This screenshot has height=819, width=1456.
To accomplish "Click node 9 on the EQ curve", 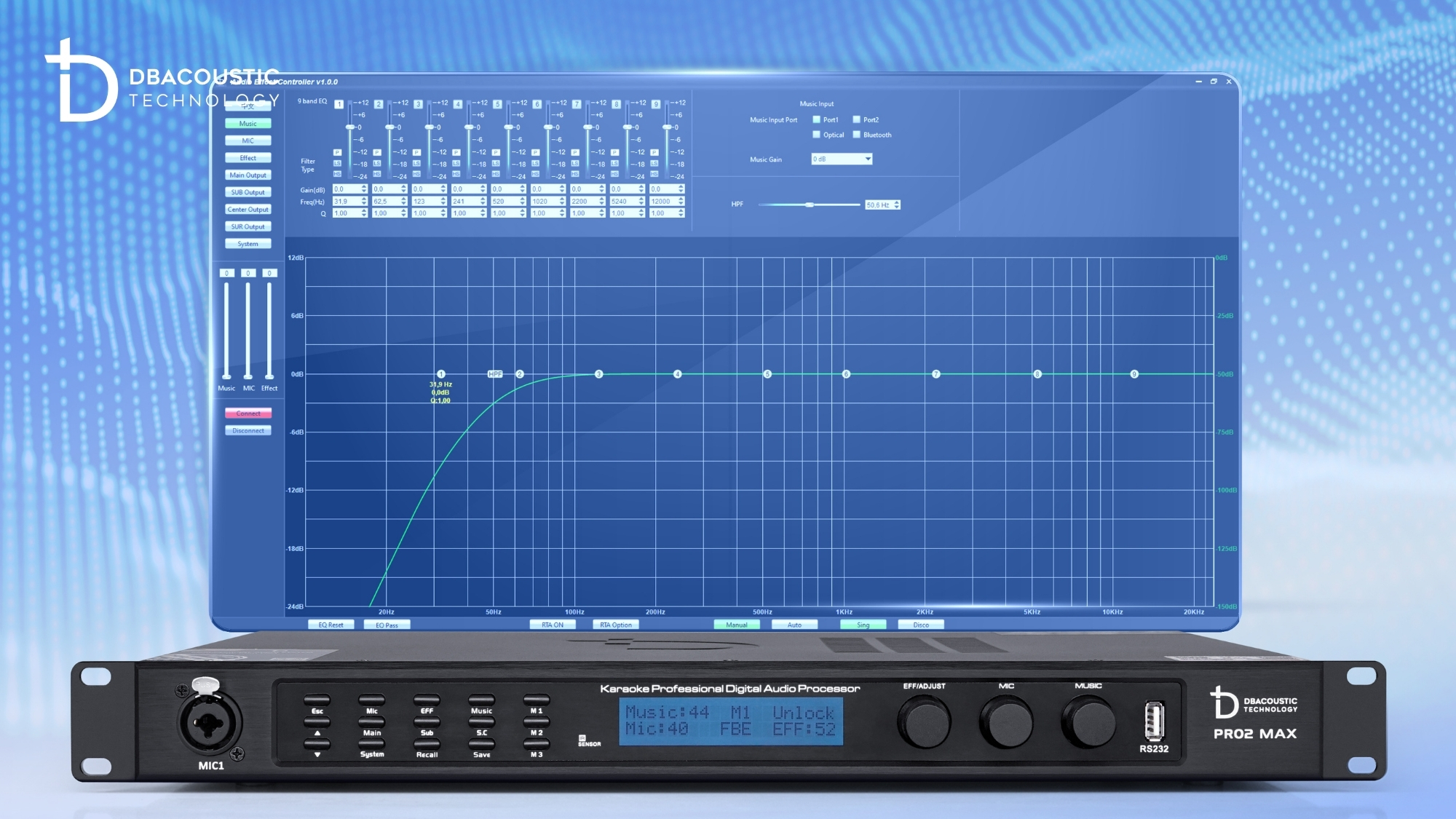I will click(1134, 374).
